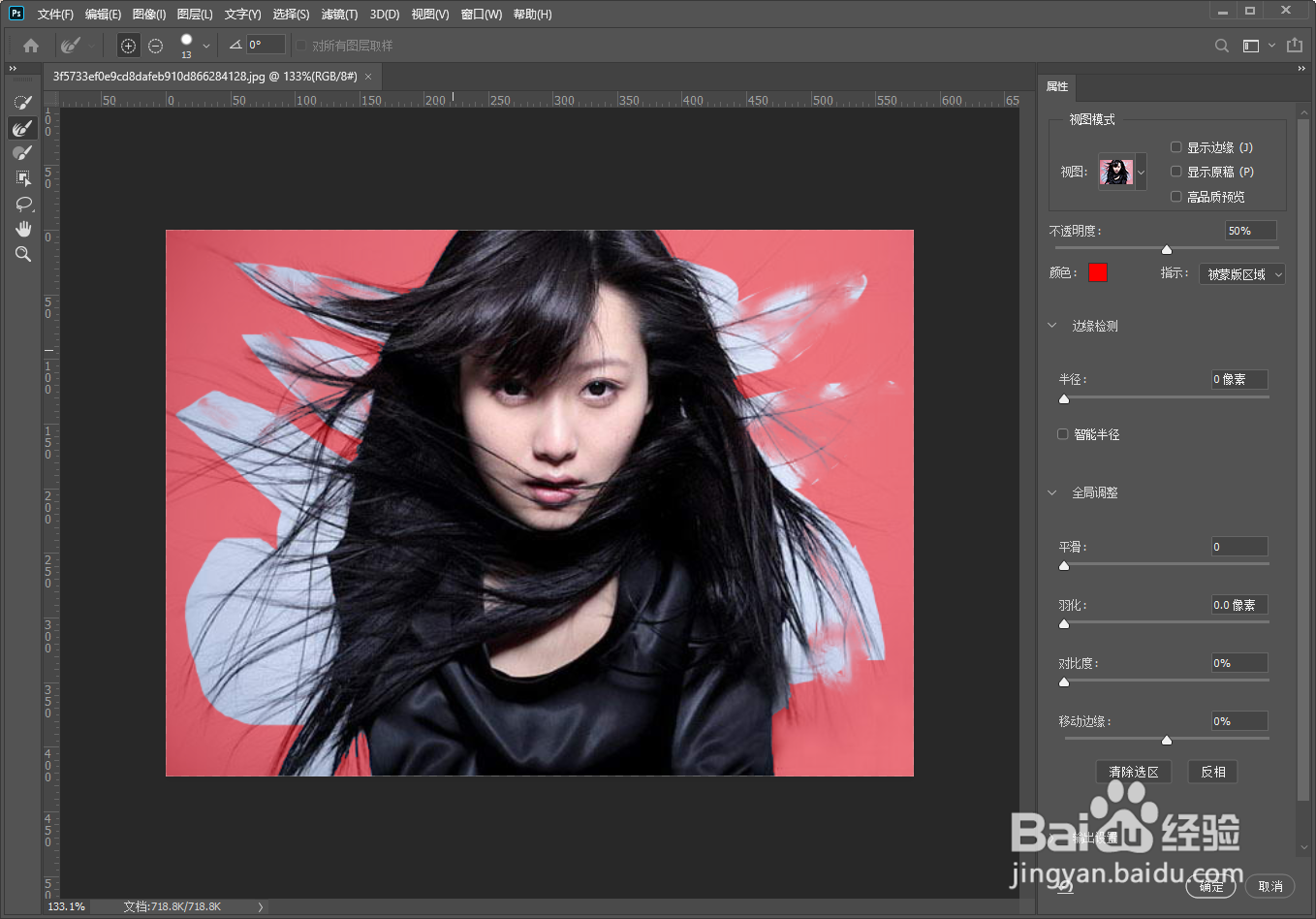Select the 属性 panel tab

(x=1057, y=86)
